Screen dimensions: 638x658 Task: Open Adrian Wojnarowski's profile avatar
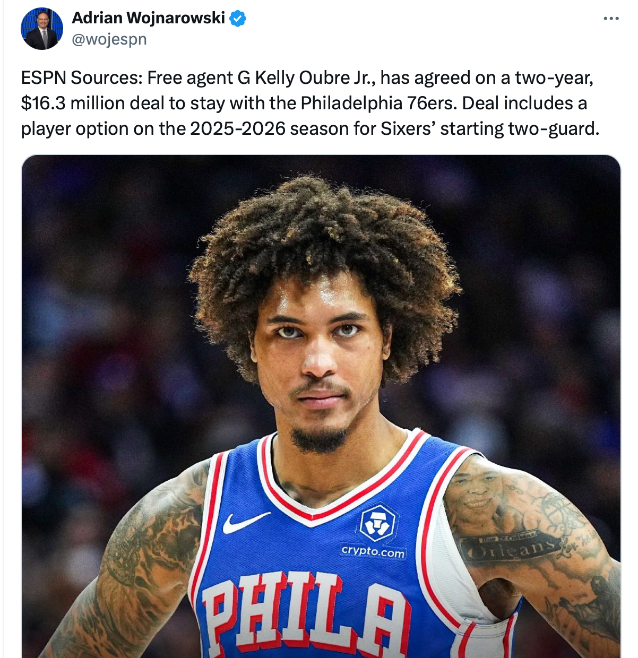click(42, 29)
